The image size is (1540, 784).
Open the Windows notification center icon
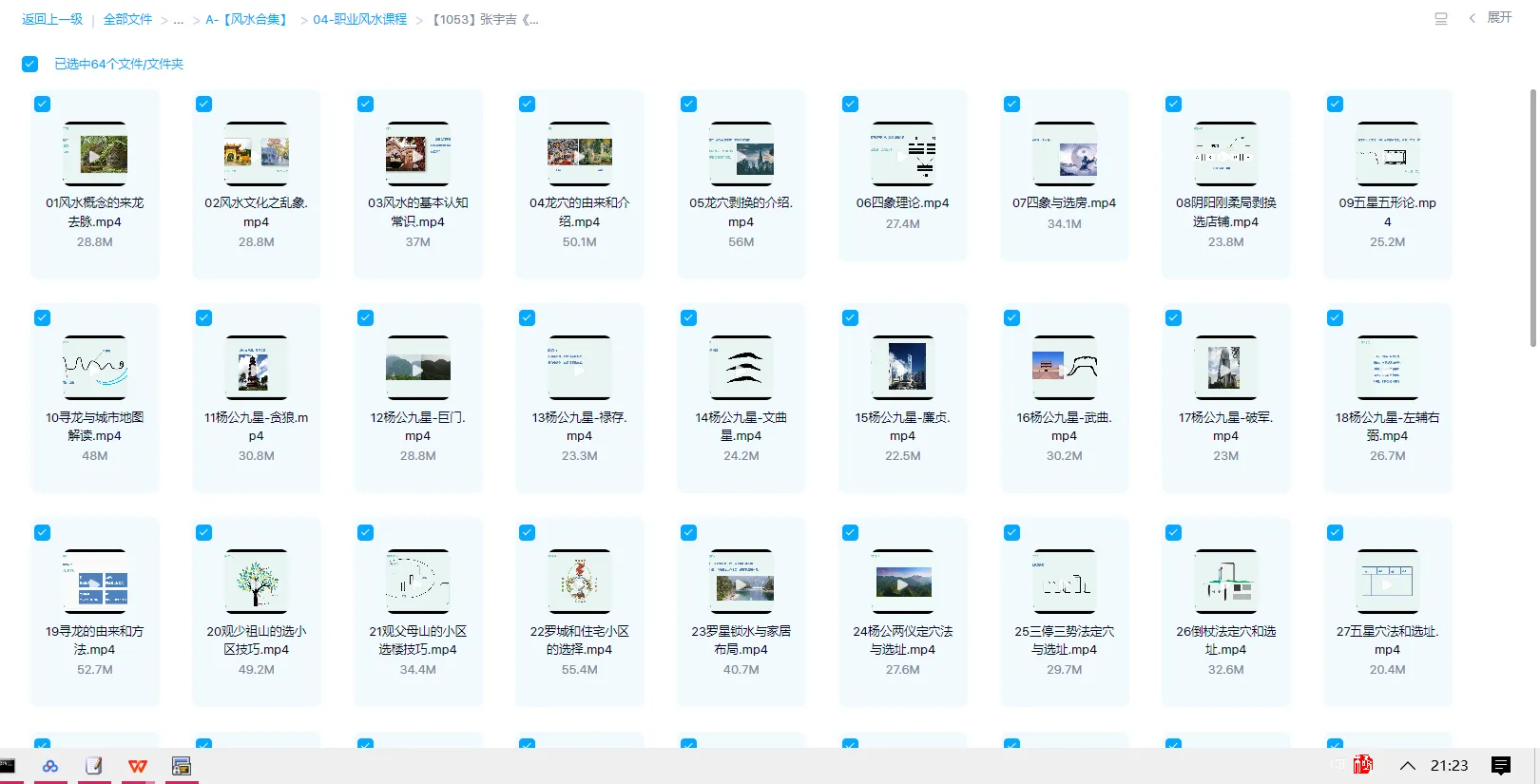[1501, 765]
